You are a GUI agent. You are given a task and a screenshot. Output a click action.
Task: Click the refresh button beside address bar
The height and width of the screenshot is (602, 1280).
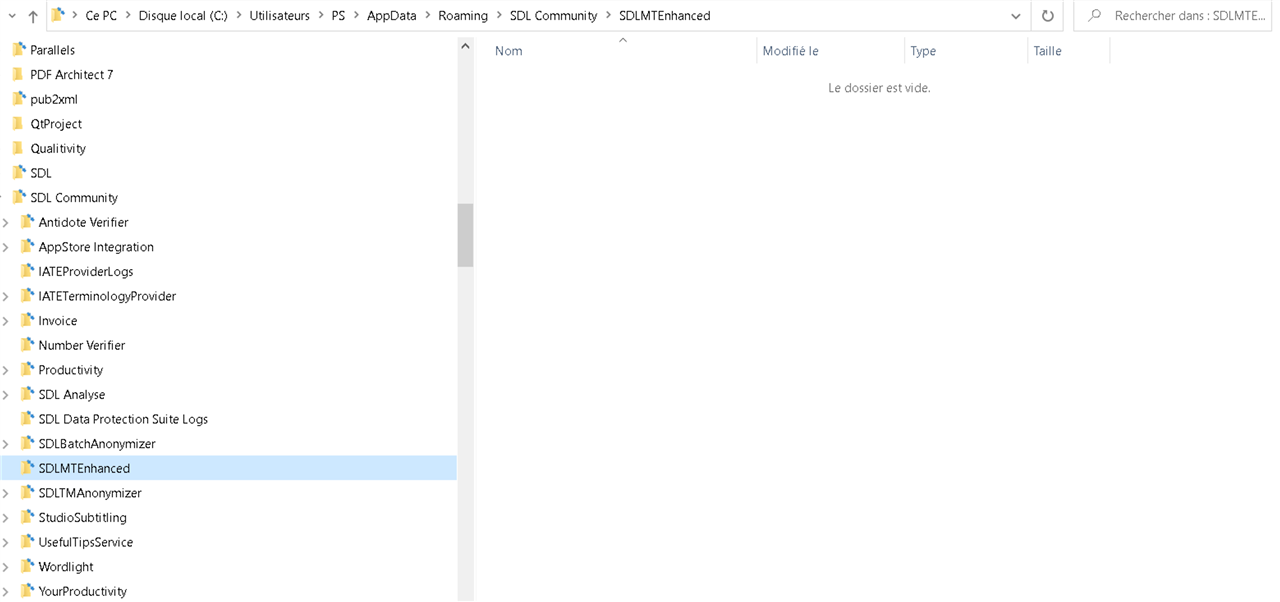1047,16
